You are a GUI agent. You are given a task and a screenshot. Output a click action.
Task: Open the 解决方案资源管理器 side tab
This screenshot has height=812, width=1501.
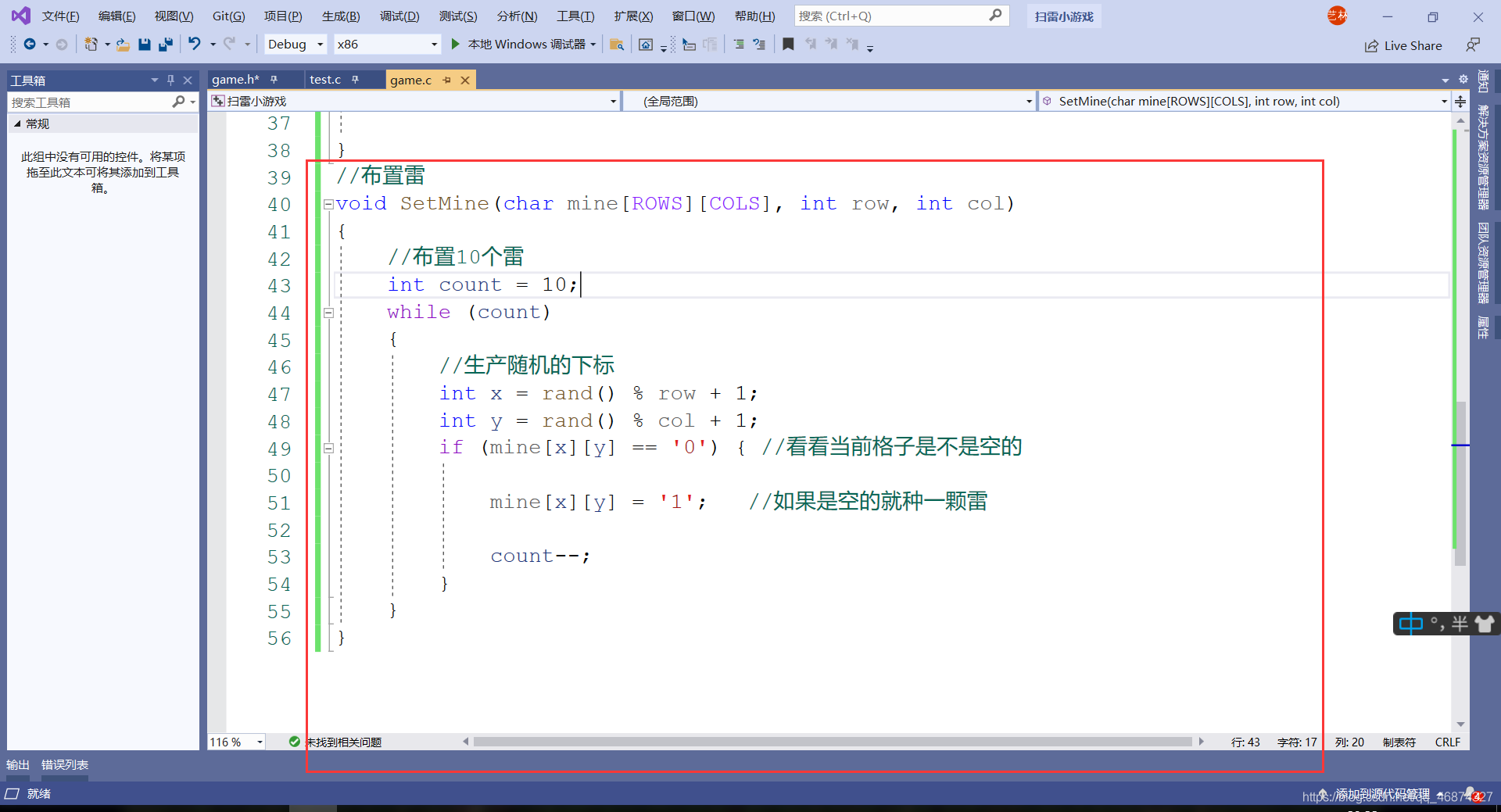tap(1483, 158)
